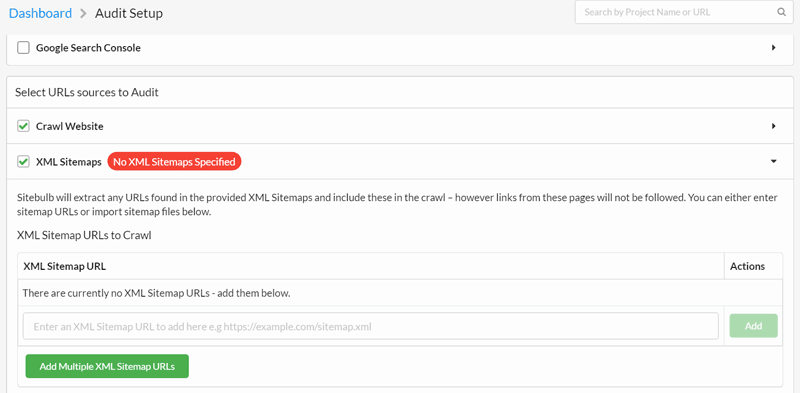Uncheck the Crawl Website checkbox
Viewport: 800px width, 393px height.
(23, 126)
